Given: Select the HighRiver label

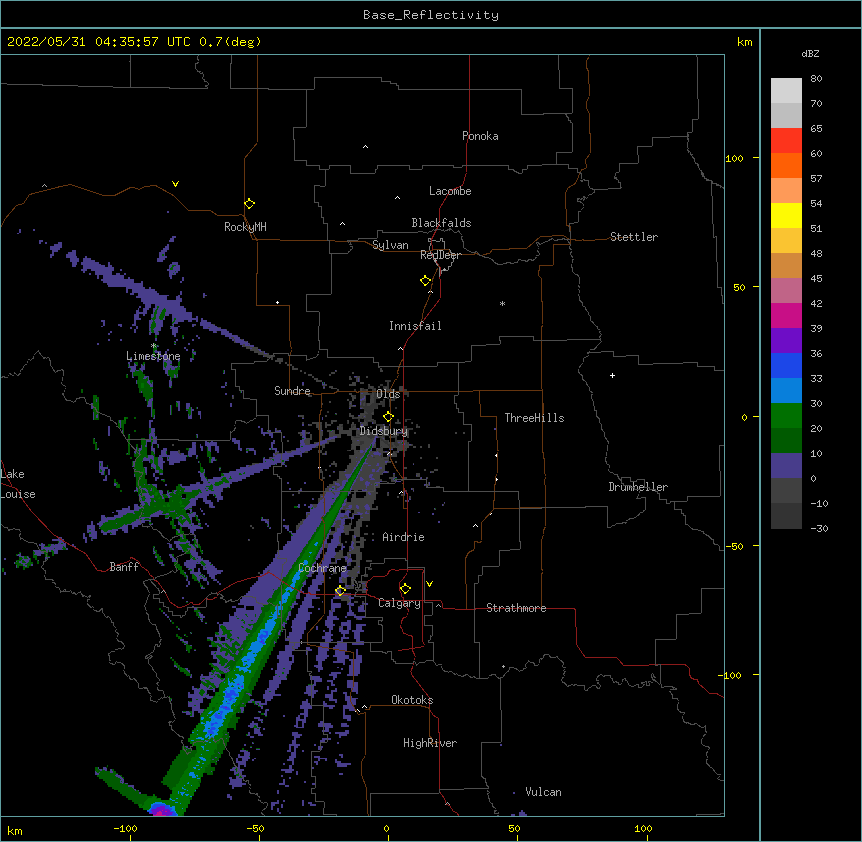Looking at the screenshot, I should pyautogui.click(x=430, y=743).
